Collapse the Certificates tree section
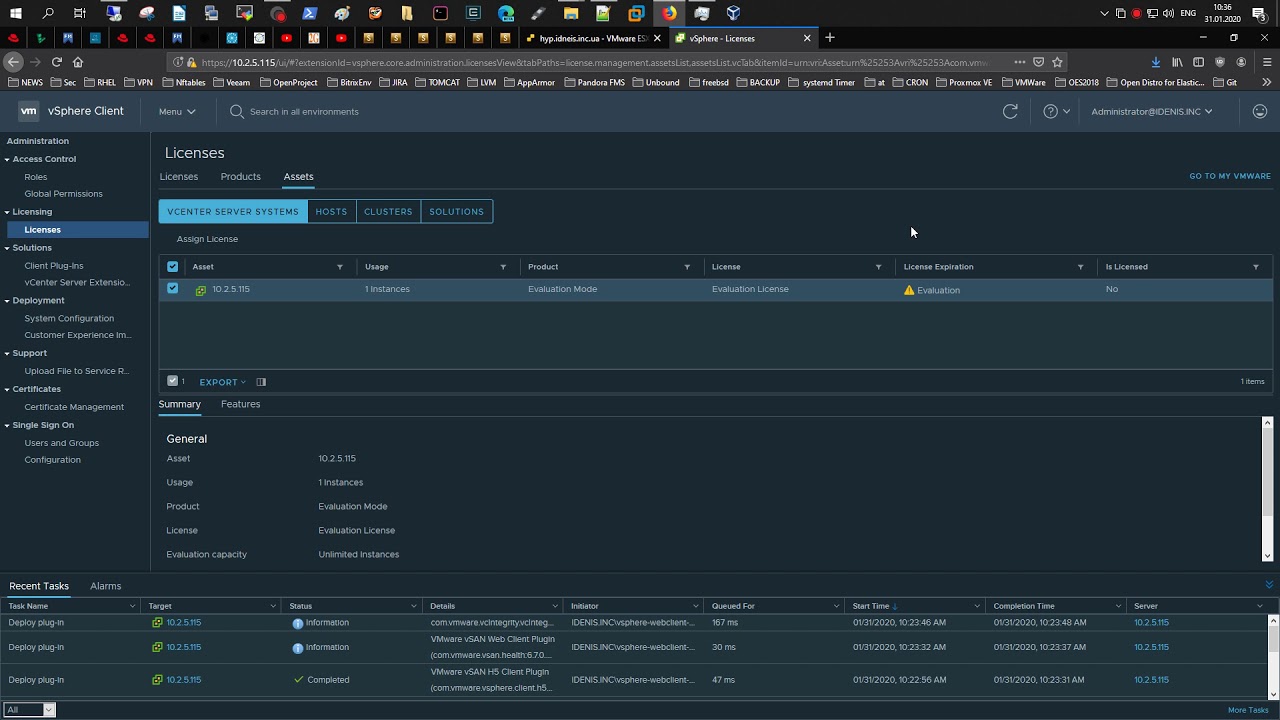Viewport: 1280px width, 720px height. pyautogui.click(x=7, y=390)
